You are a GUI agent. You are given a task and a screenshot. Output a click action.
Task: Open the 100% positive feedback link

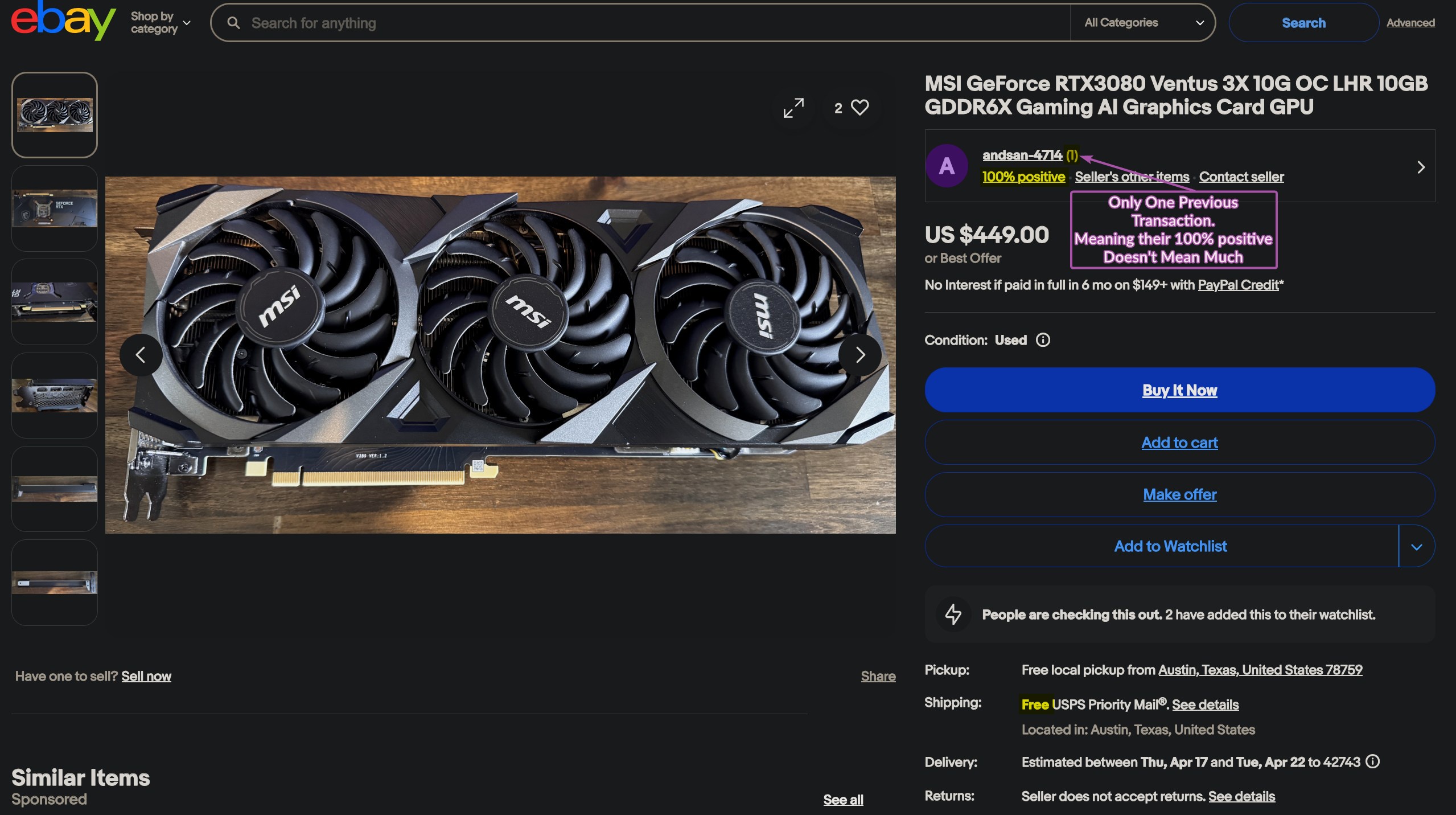point(1023,177)
